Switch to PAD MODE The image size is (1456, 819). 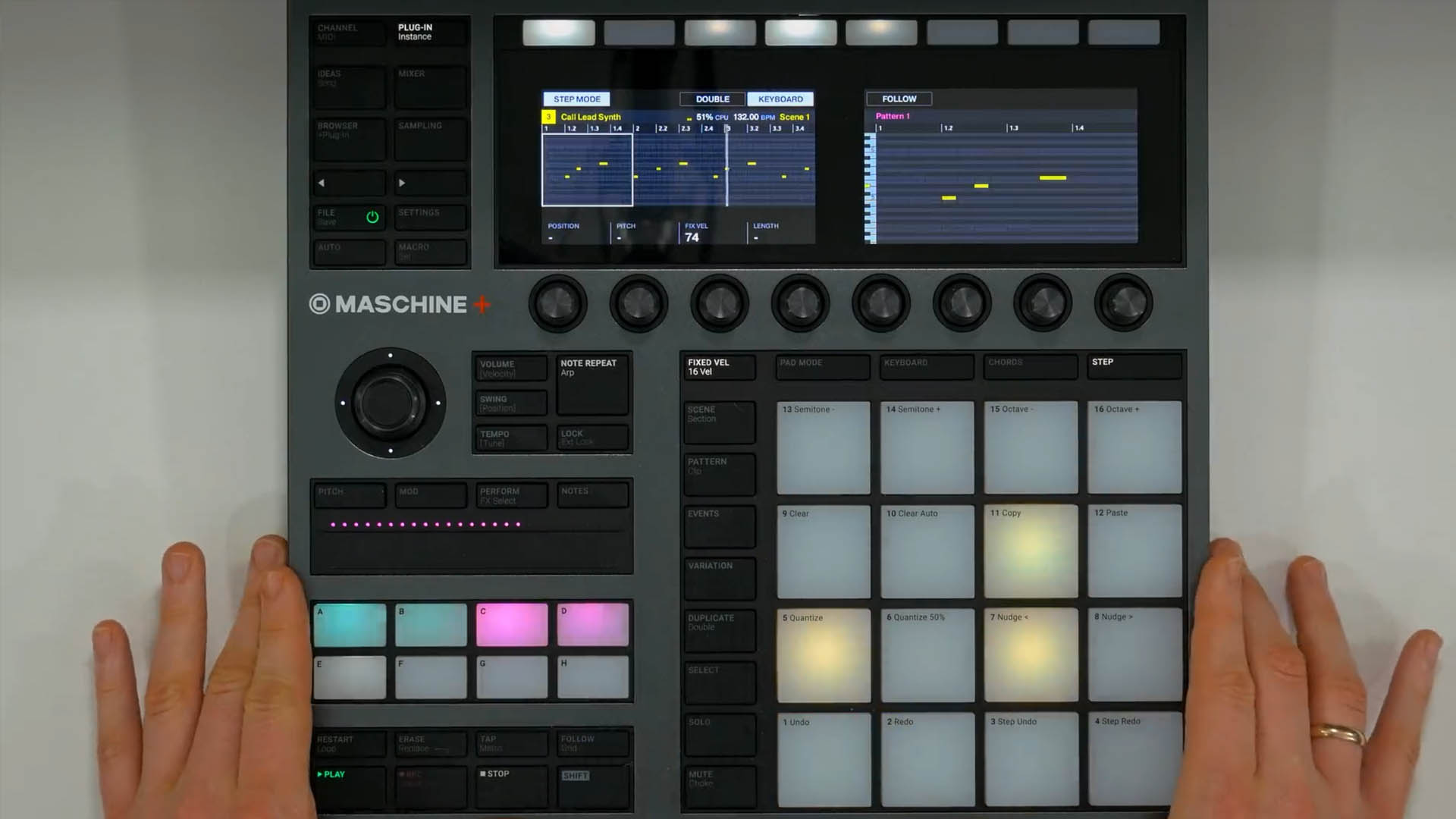[x=824, y=367]
